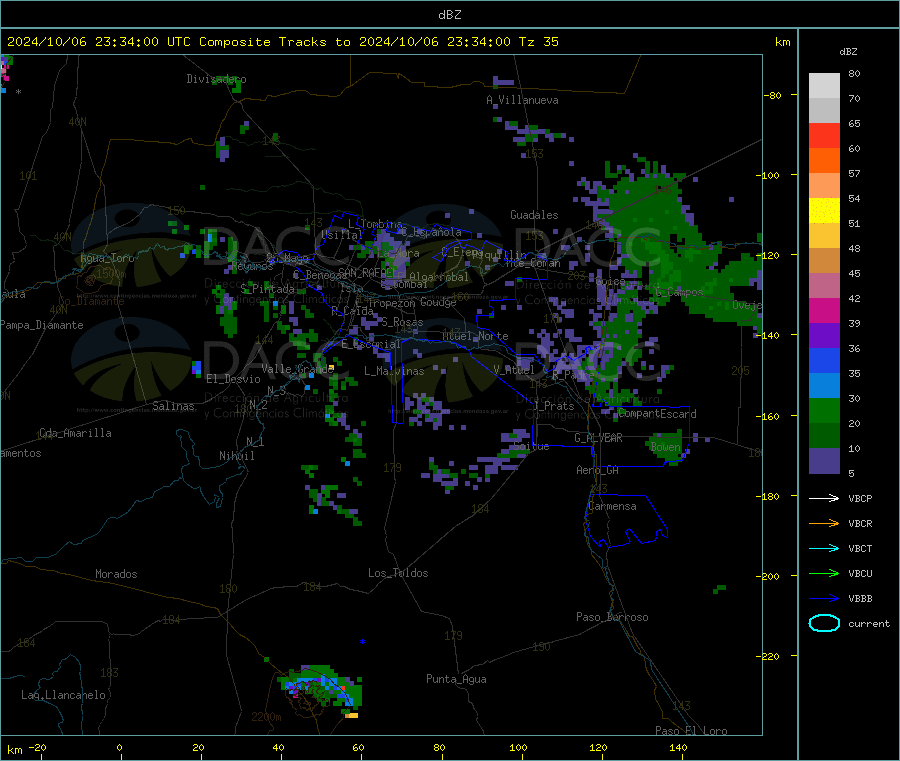Viewport: 900px width, 761px height.
Task: Select the yellow 51 dBZ color swatch
Action: pyautogui.click(x=824, y=211)
